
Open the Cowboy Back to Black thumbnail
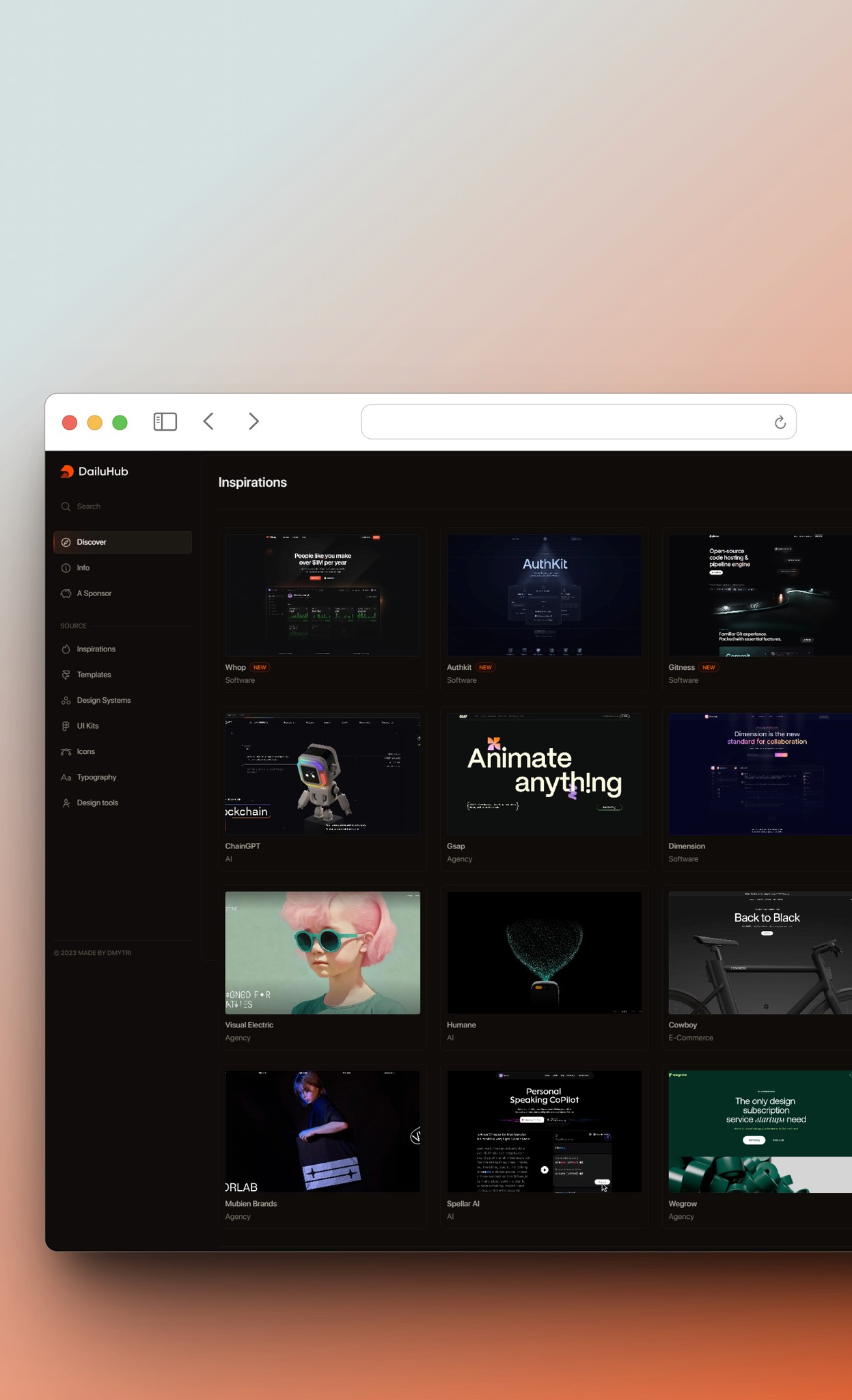point(760,953)
